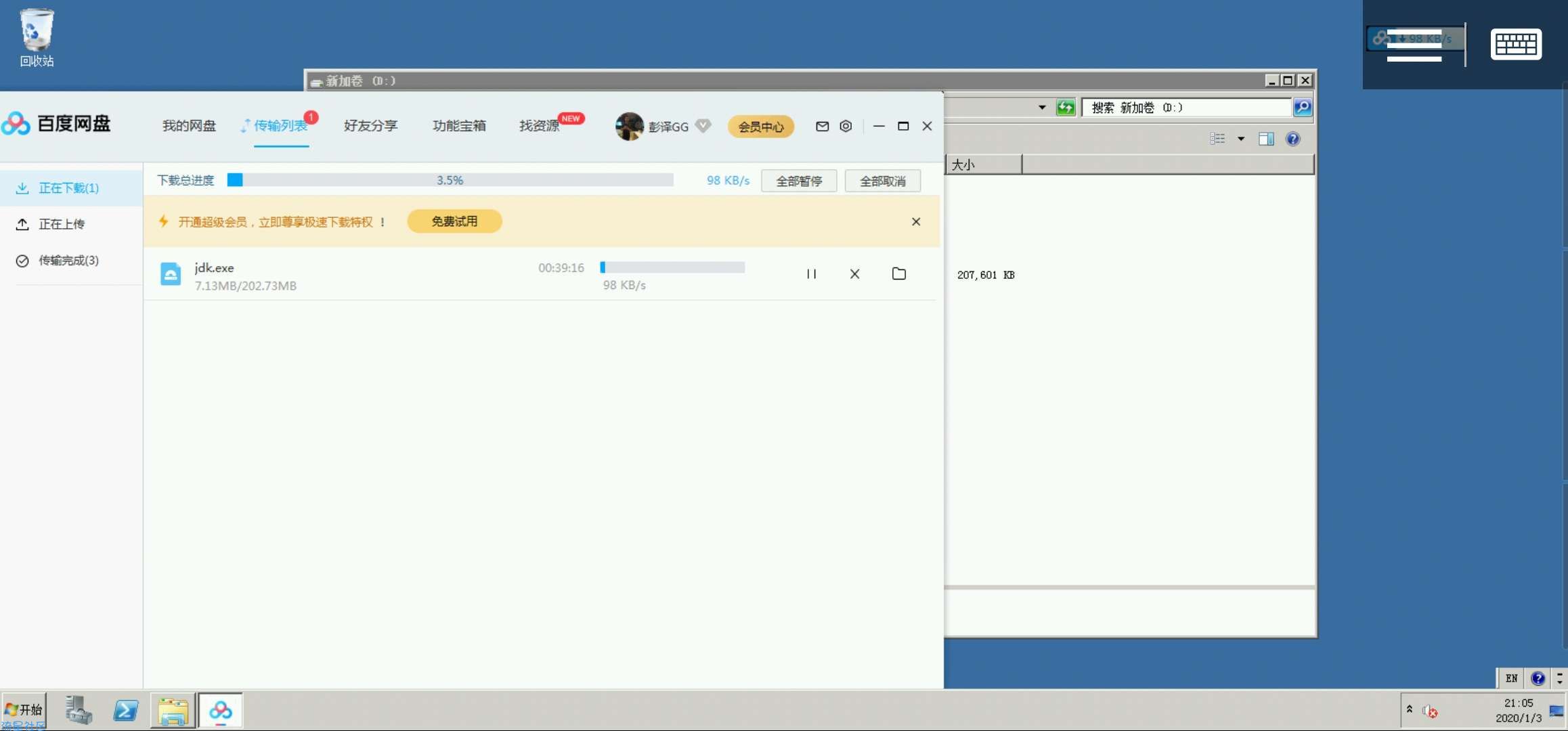Click the membership diamond badge icon
This screenshot has width=1568, height=731.
(703, 125)
